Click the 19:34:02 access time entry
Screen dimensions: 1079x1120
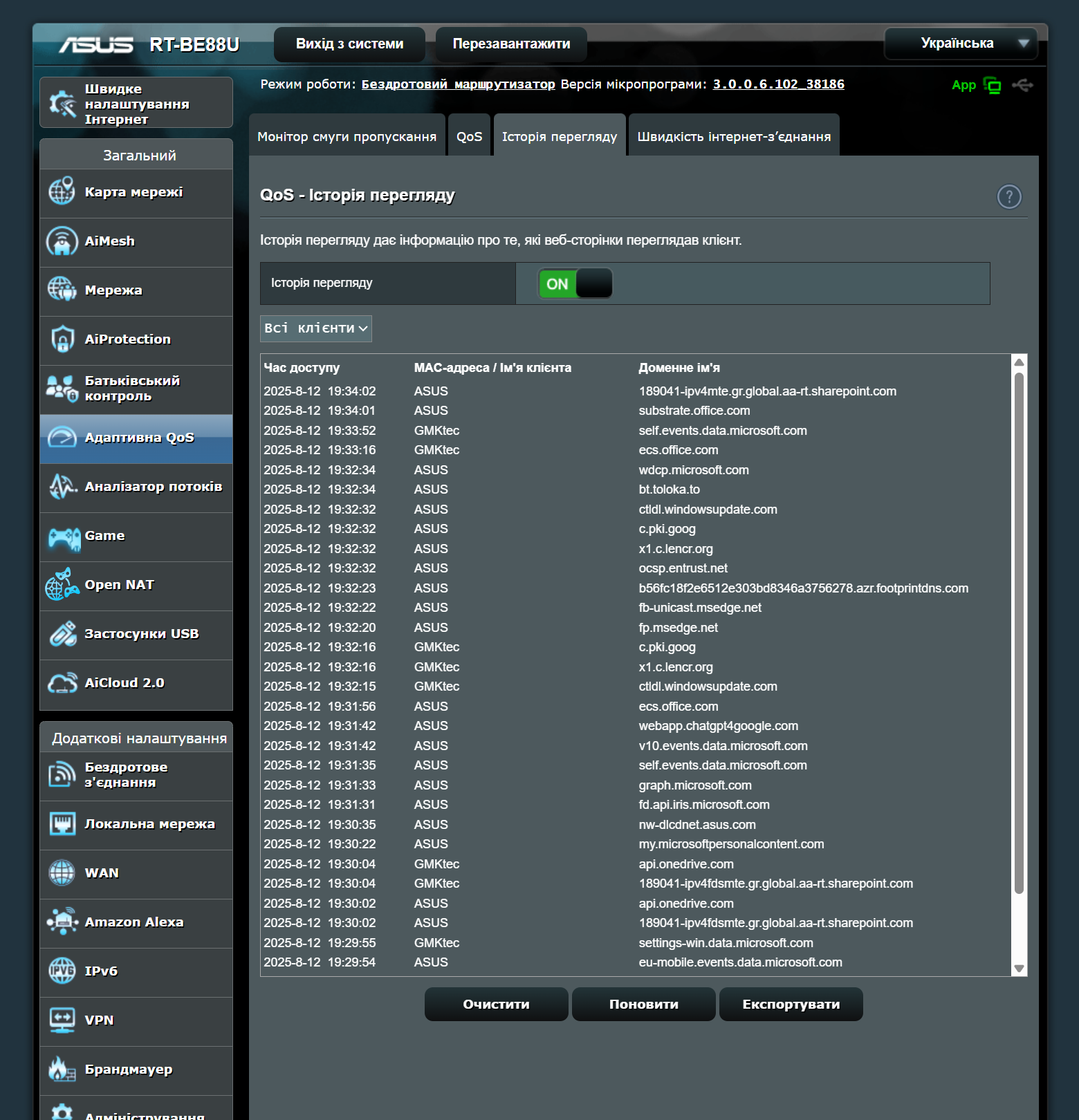pyautogui.click(x=320, y=391)
